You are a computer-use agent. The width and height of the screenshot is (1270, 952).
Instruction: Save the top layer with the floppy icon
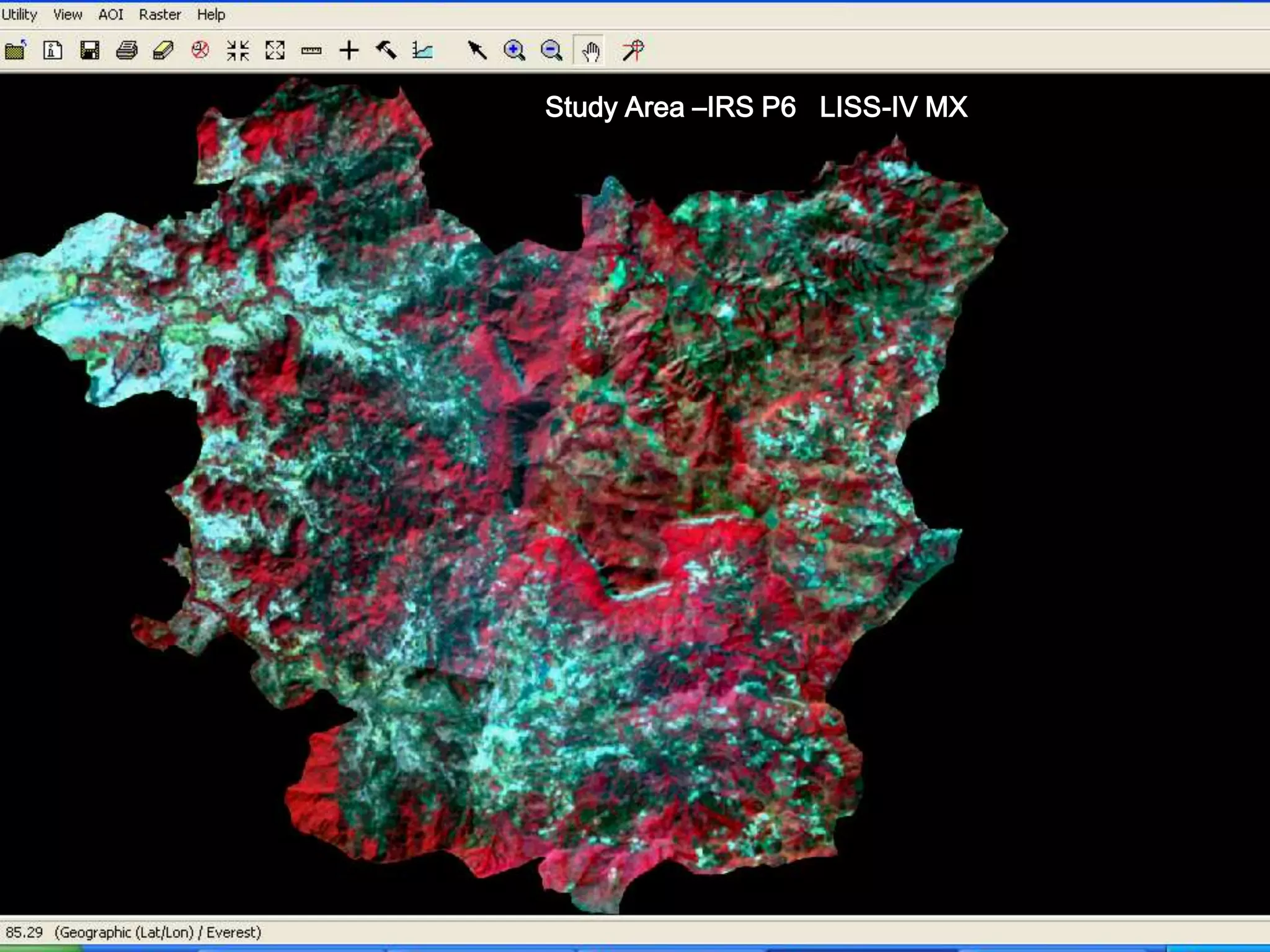(x=90, y=50)
